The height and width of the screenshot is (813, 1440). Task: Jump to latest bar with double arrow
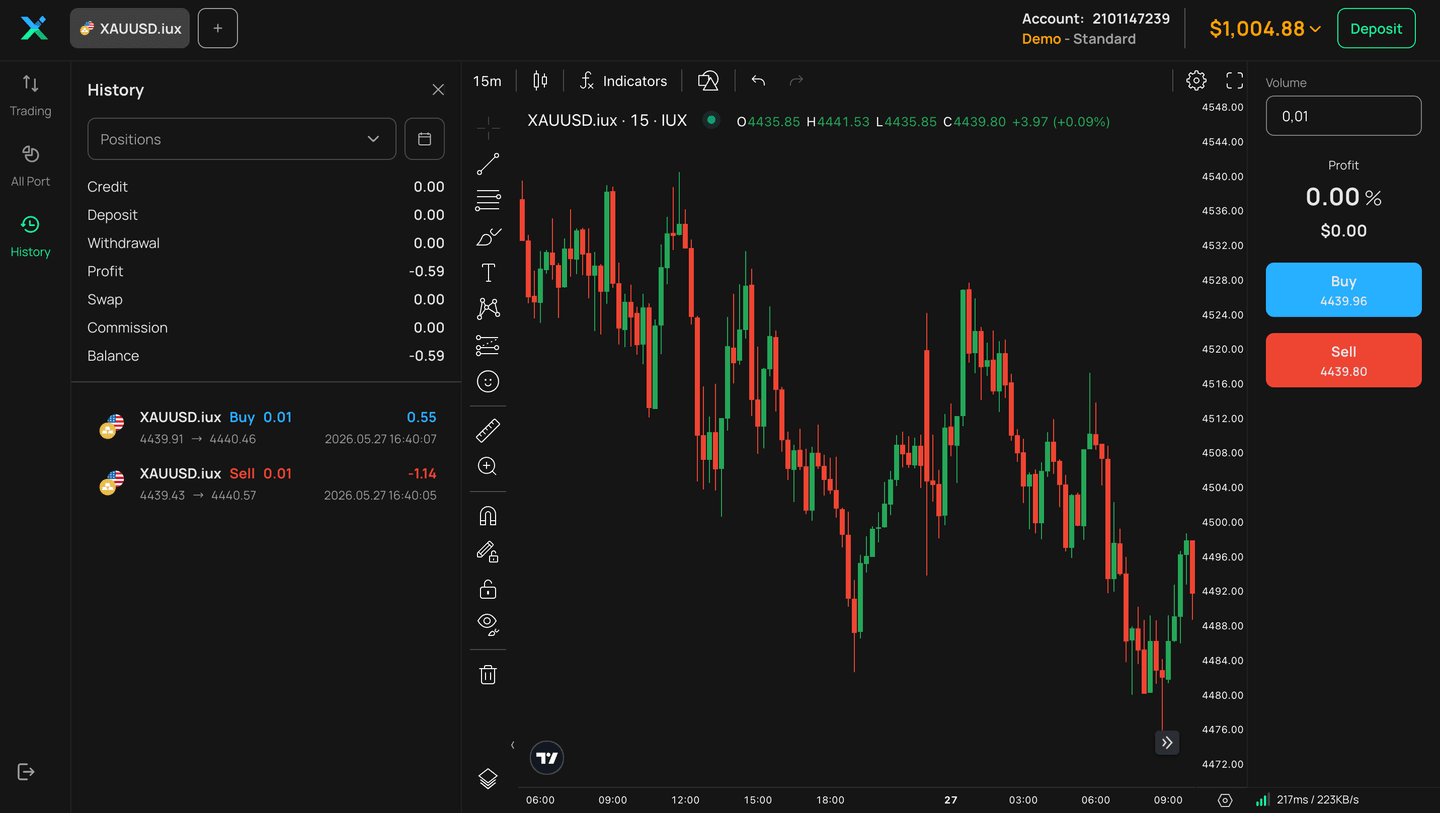tap(1167, 742)
